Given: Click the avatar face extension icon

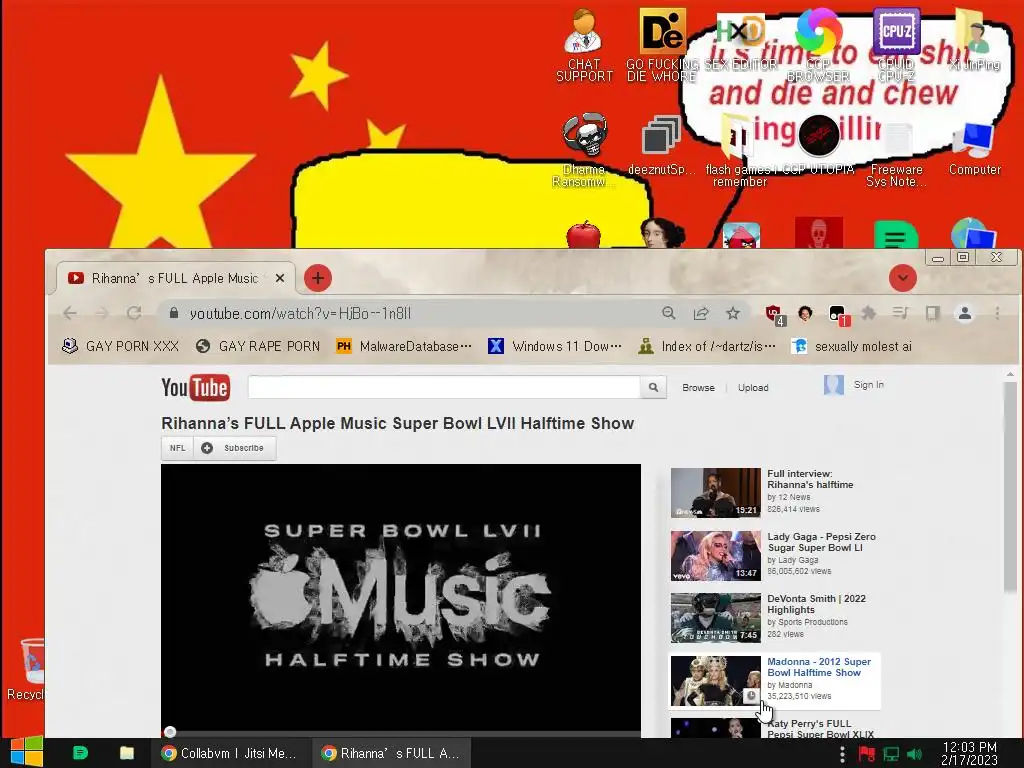Looking at the screenshot, I should [x=805, y=313].
